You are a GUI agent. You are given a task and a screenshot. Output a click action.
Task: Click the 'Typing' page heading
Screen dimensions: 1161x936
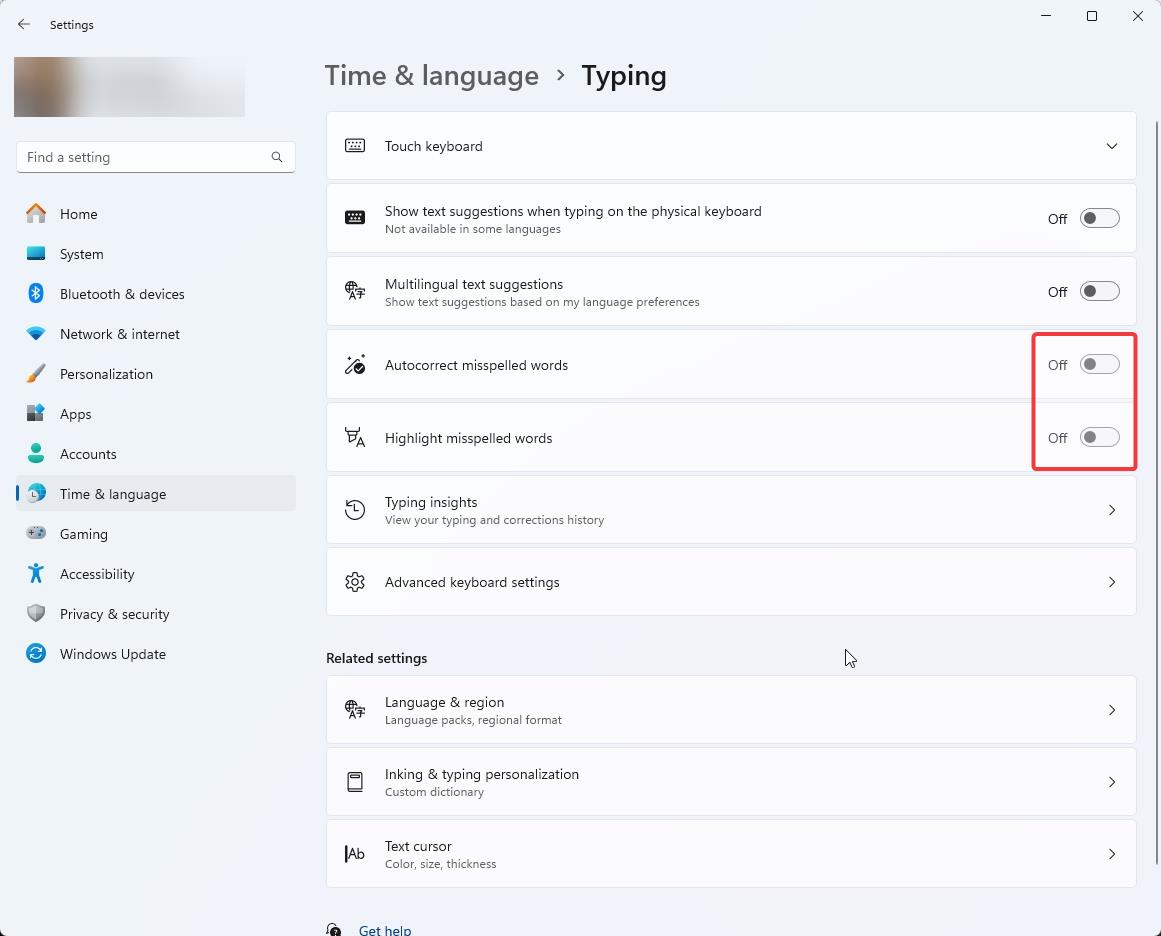(623, 76)
